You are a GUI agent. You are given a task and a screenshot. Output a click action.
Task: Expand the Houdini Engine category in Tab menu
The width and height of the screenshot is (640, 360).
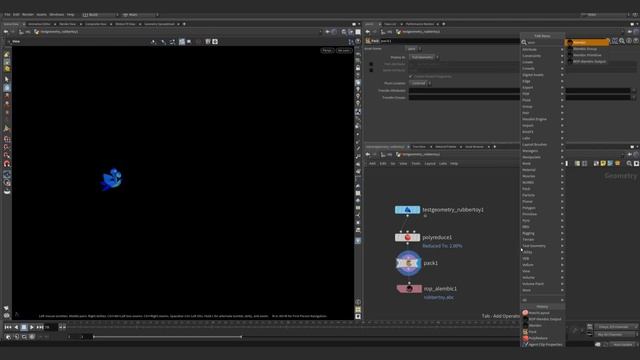(x=542, y=119)
